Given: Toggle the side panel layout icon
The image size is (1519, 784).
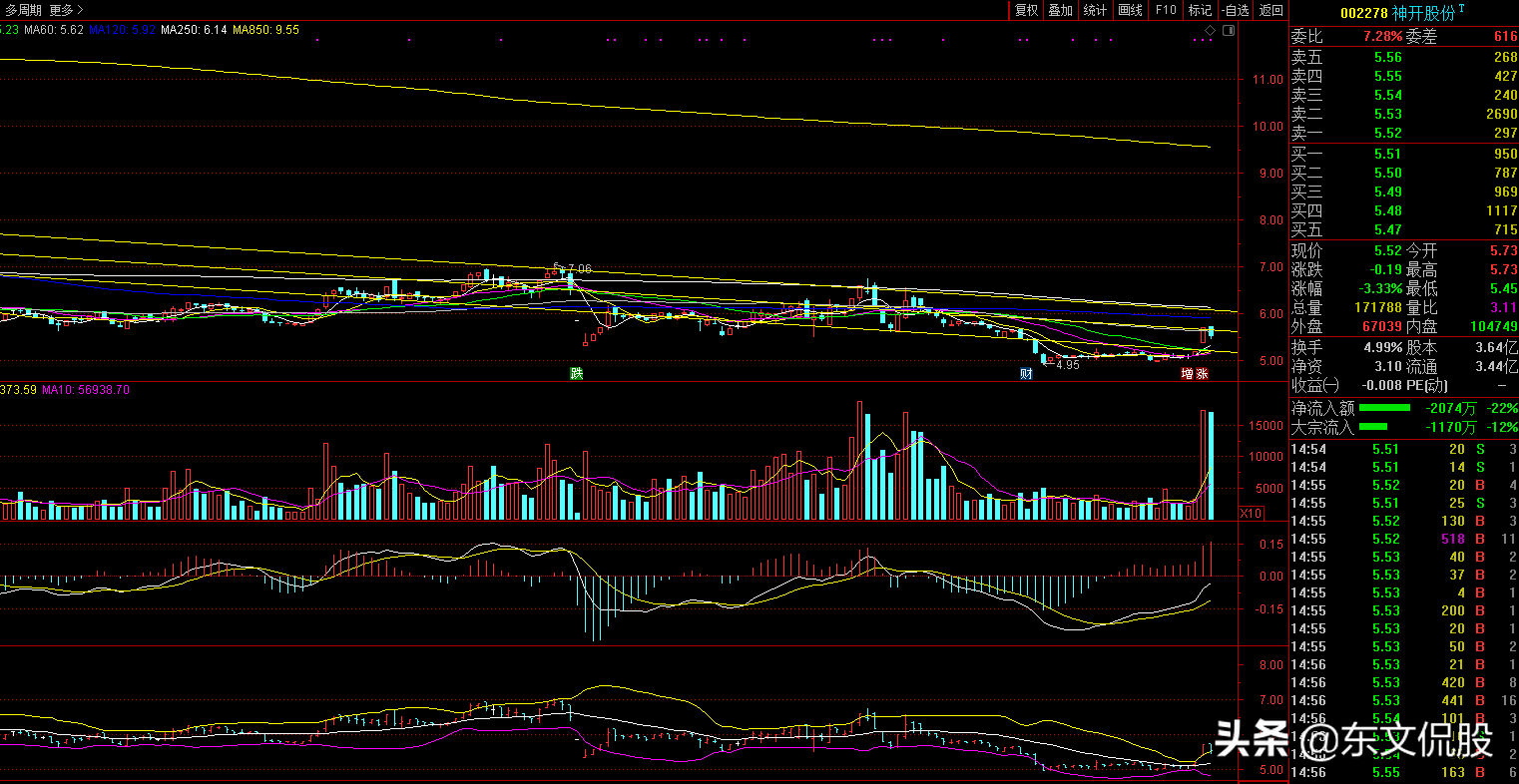Looking at the screenshot, I should click(x=1229, y=31).
